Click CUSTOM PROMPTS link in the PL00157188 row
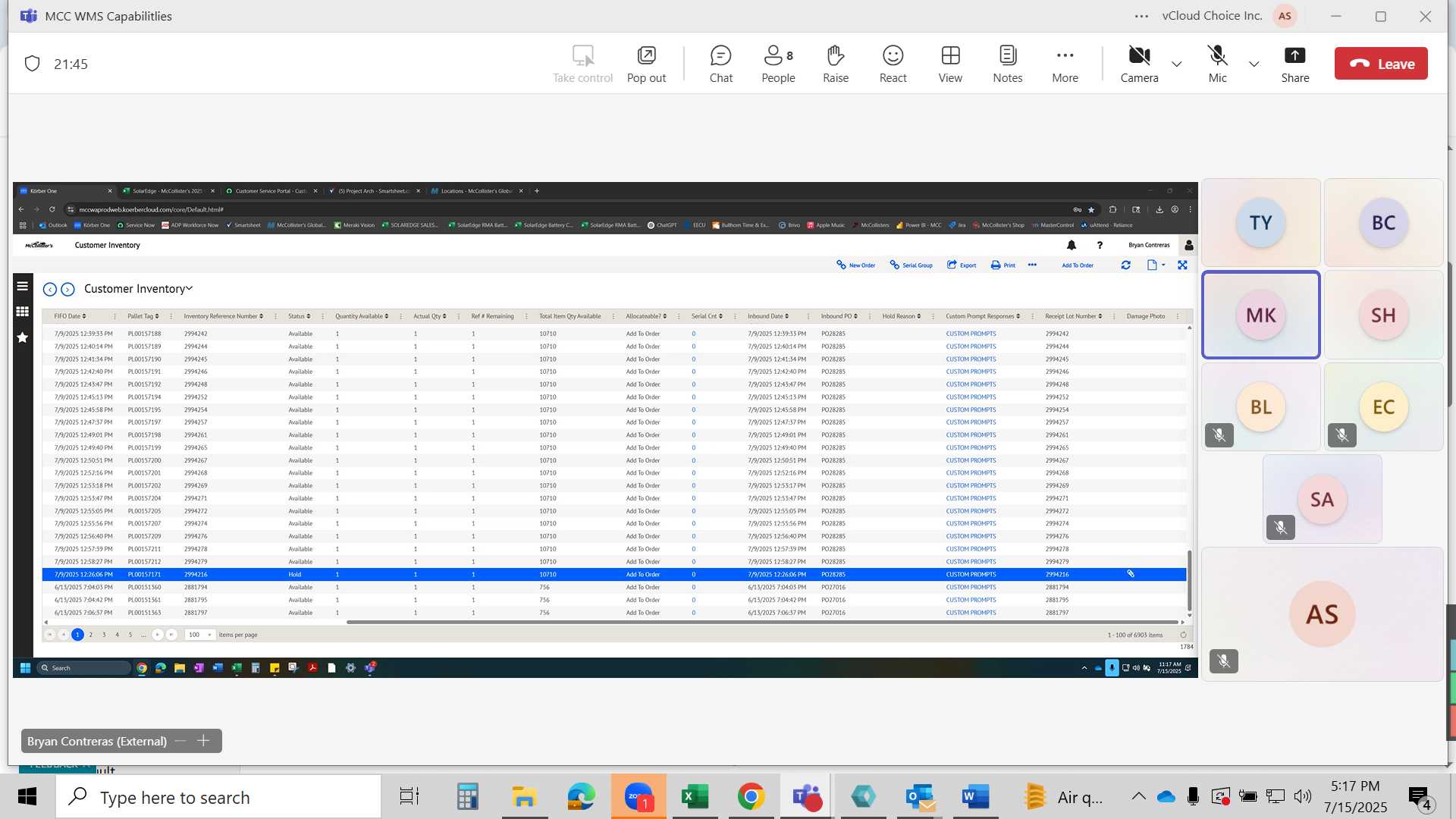The width and height of the screenshot is (1456, 819). click(x=971, y=334)
